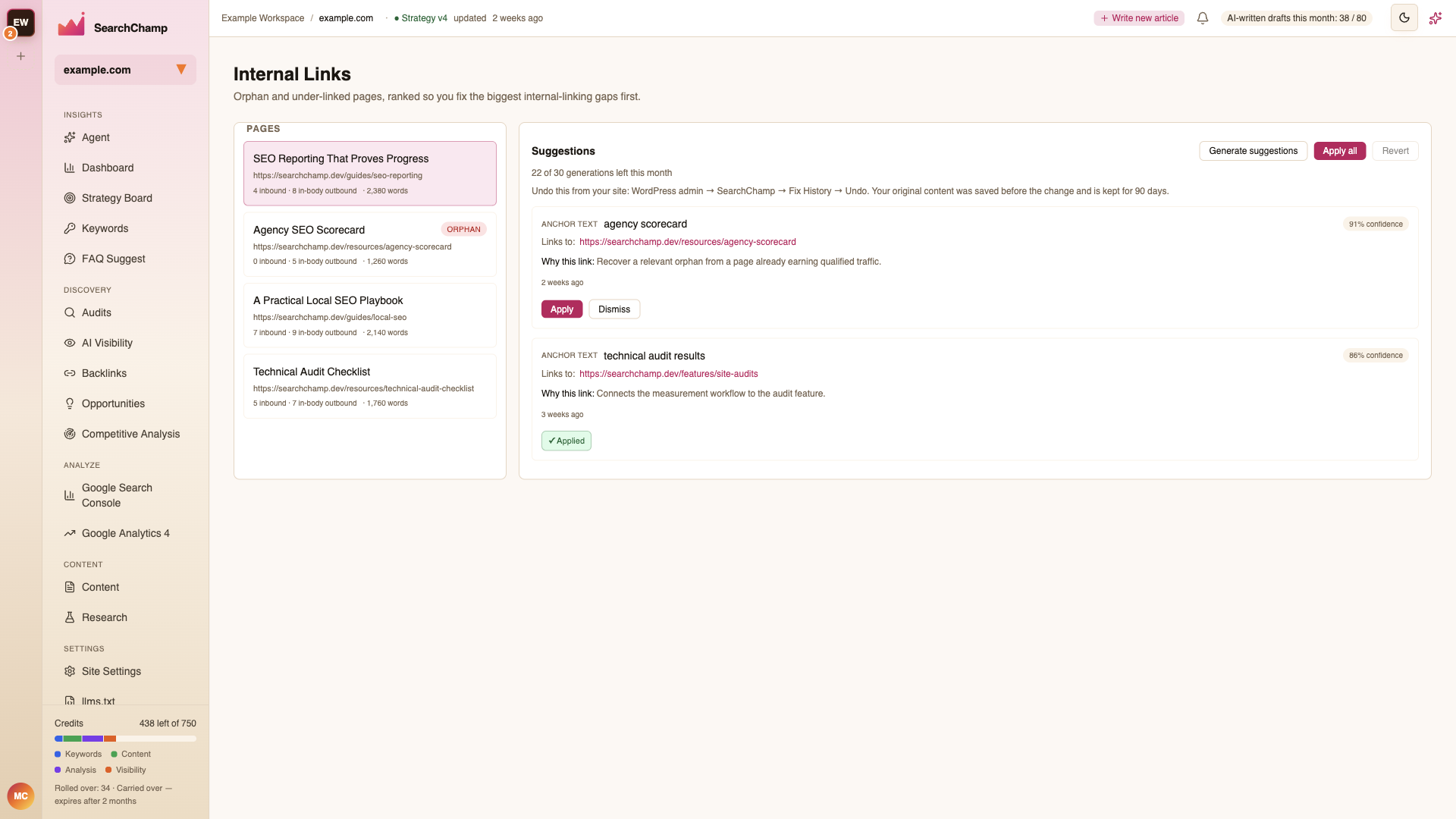Open the EW workspace avatar

coord(20,23)
